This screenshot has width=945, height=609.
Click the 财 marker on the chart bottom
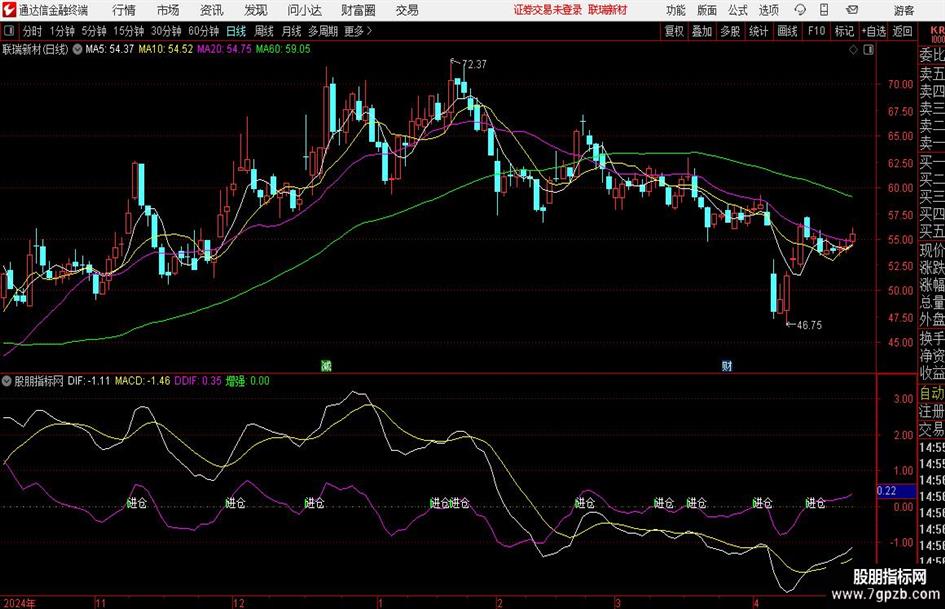[727, 365]
